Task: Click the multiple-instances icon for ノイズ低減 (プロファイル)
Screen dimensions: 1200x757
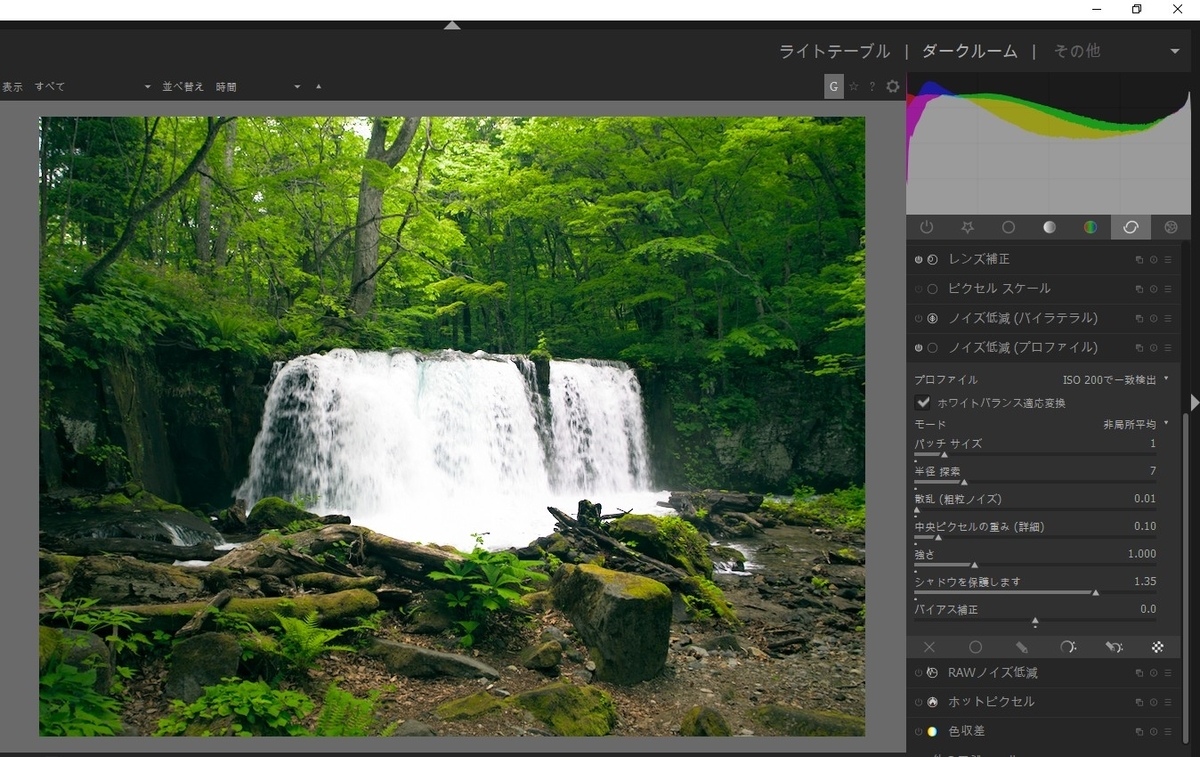Action: tap(1139, 348)
